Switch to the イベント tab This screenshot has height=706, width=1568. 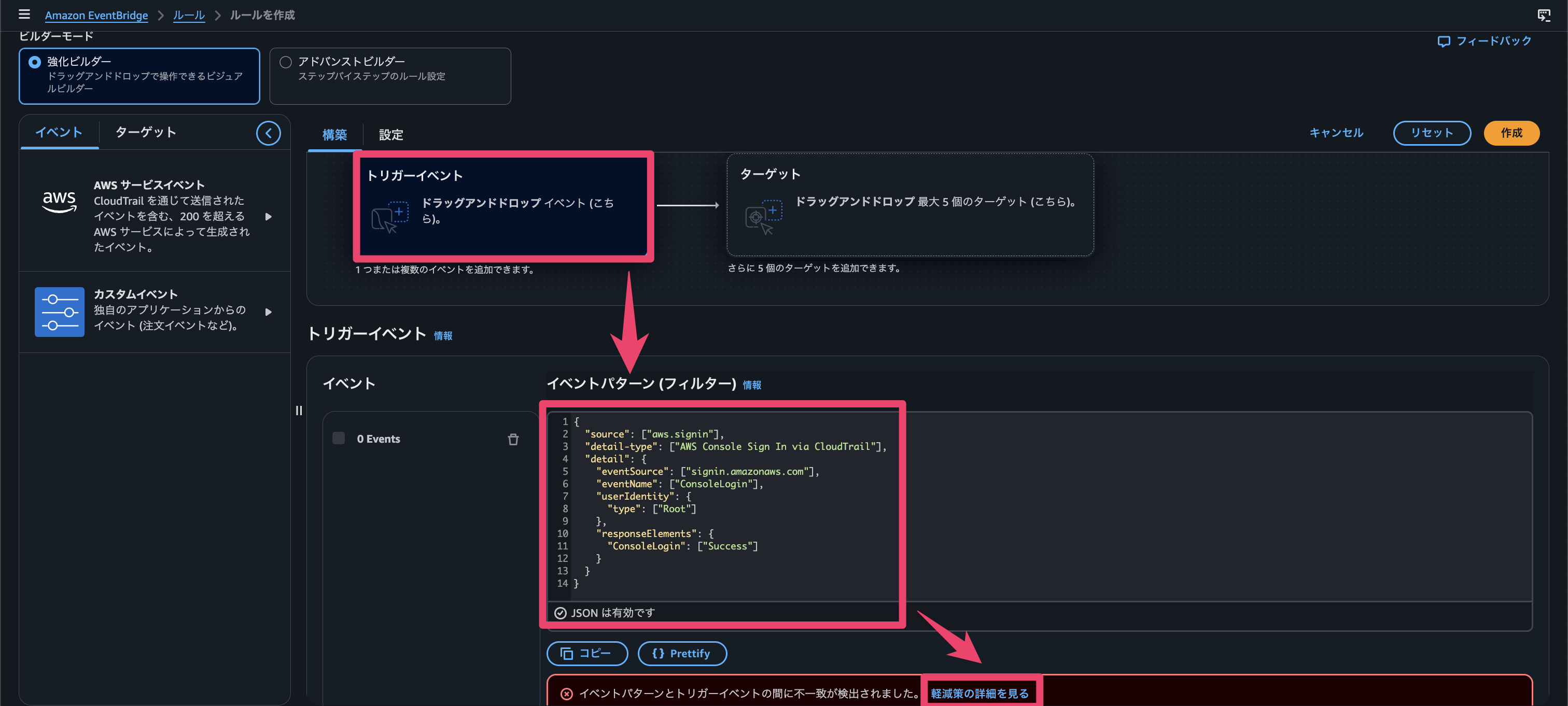[59, 132]
